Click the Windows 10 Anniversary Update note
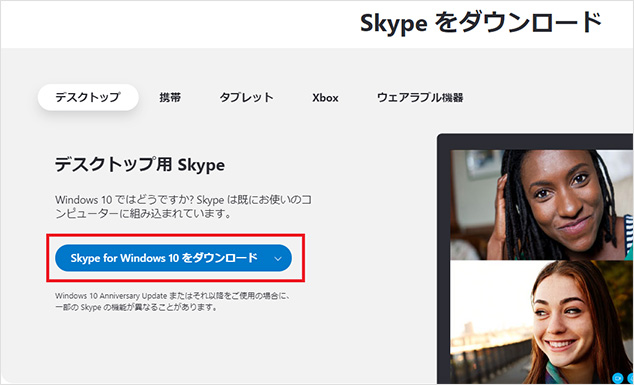The height and width of the screenshot is (385, 634). [x=173, y=302]
